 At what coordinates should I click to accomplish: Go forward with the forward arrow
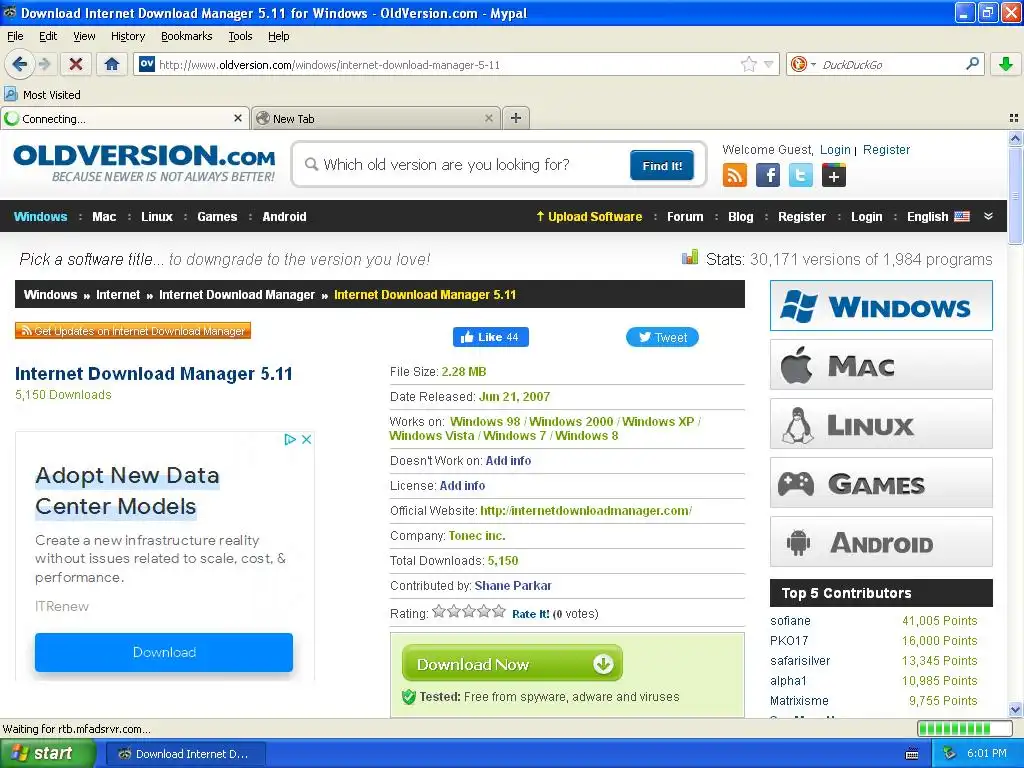[x=44, y=64]
